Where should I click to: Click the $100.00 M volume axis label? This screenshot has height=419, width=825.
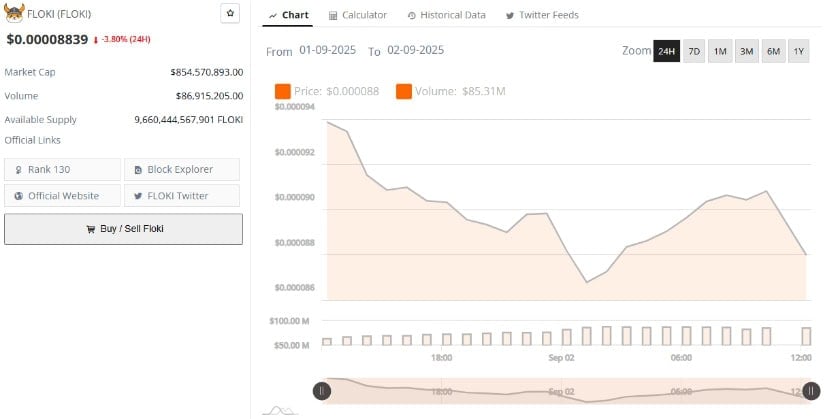click(x=289, y=321)
